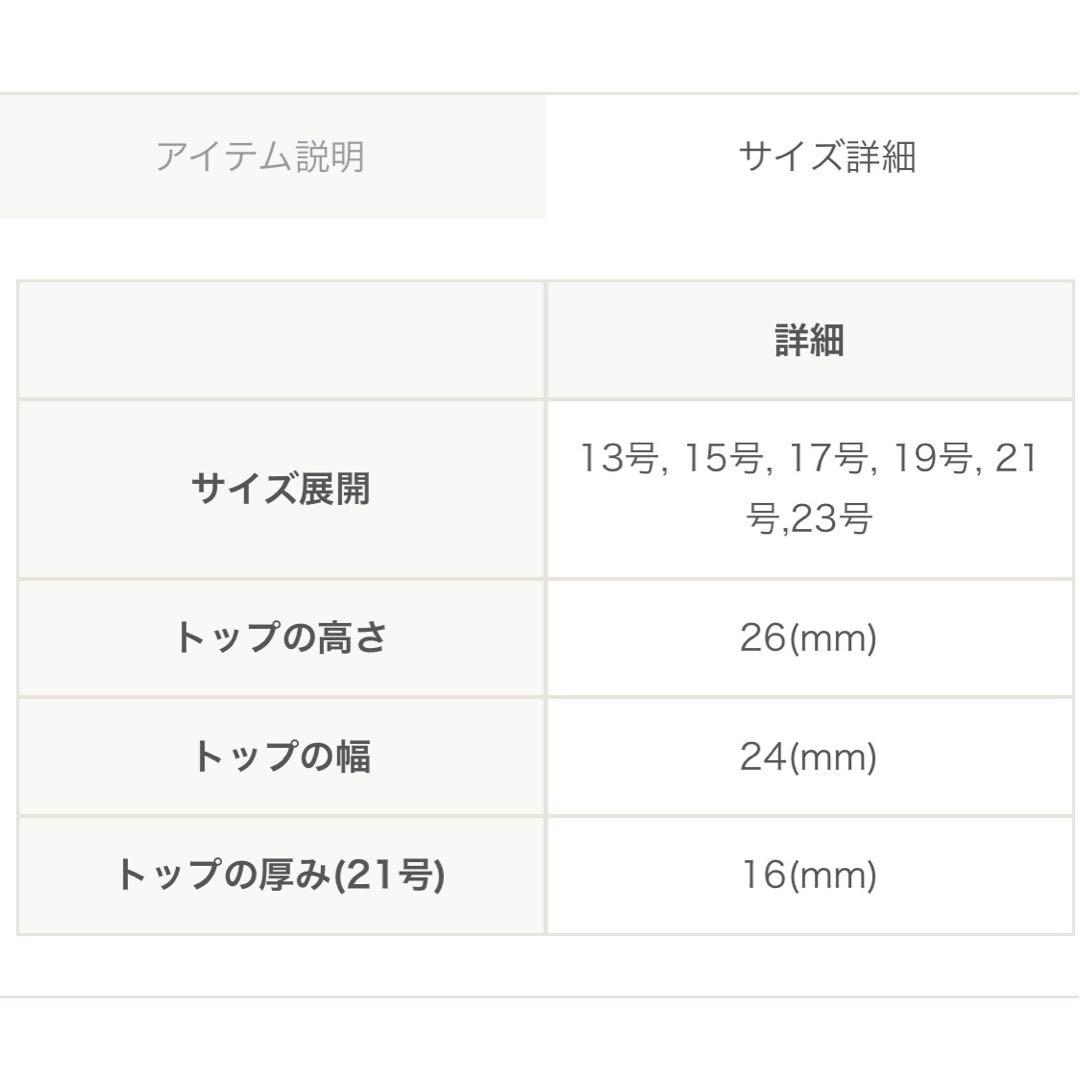1080x1080 pixels.
Task: Click the 21 ending the first size line
Action: coord(1017,459)
